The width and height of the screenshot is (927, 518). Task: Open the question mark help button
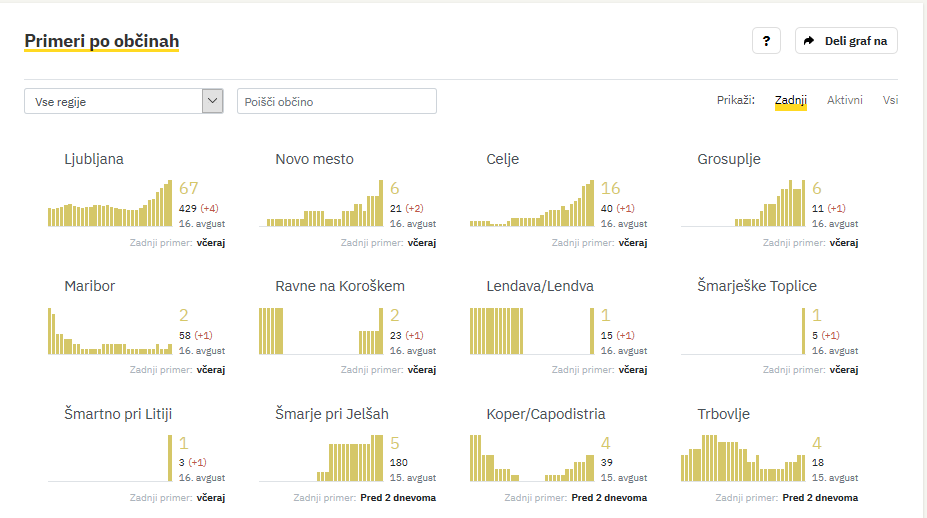(766, 41)
